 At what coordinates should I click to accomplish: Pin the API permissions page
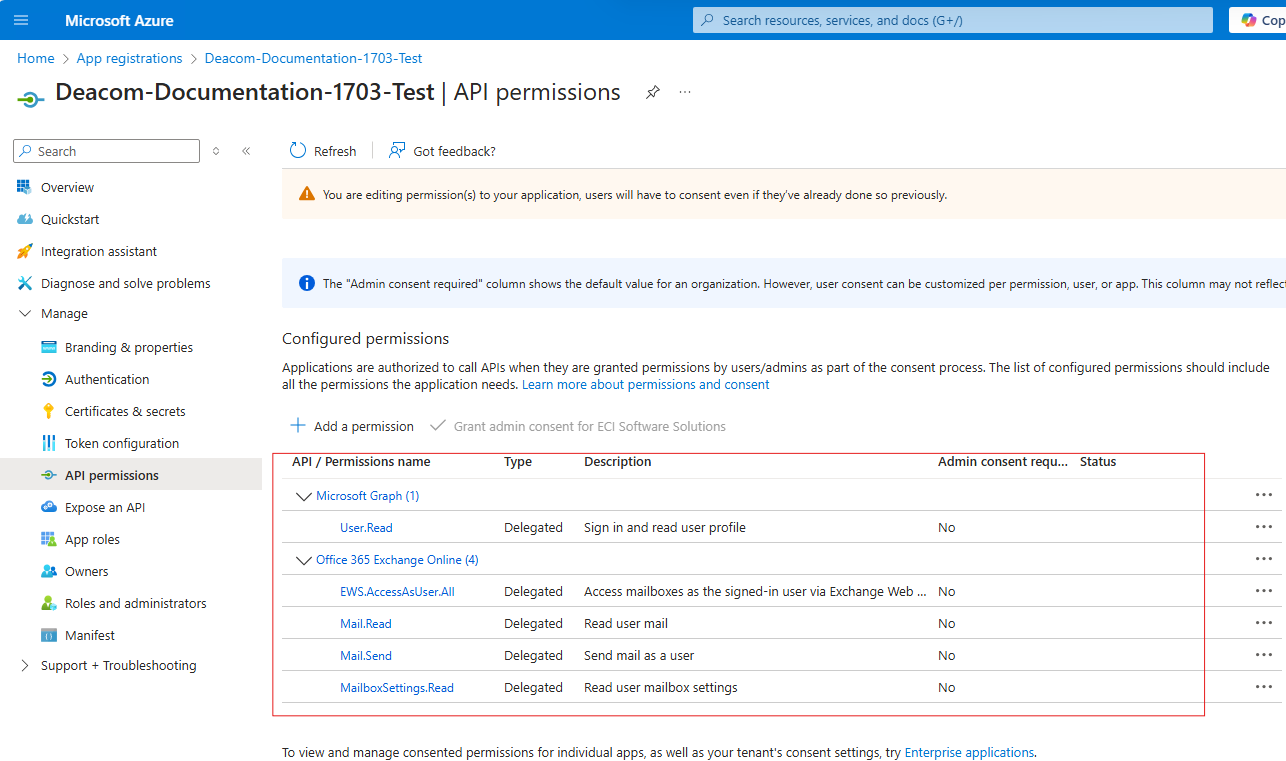click(653, 92)
